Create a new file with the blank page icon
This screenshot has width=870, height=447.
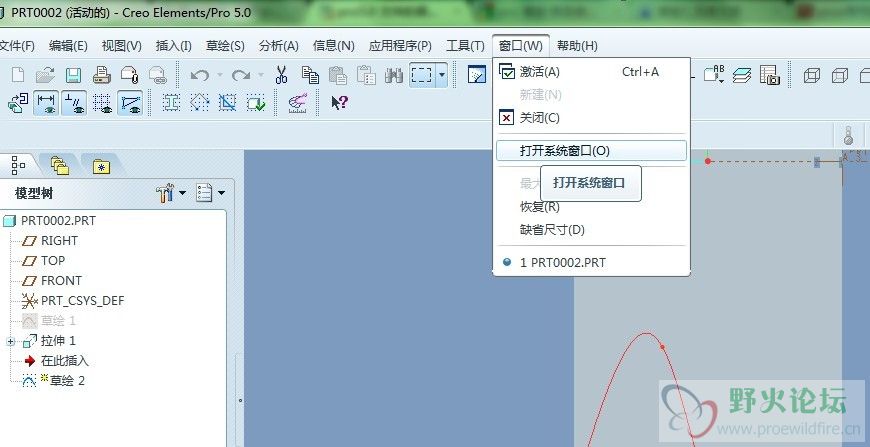pyautogui.click(x=18, y=75)
